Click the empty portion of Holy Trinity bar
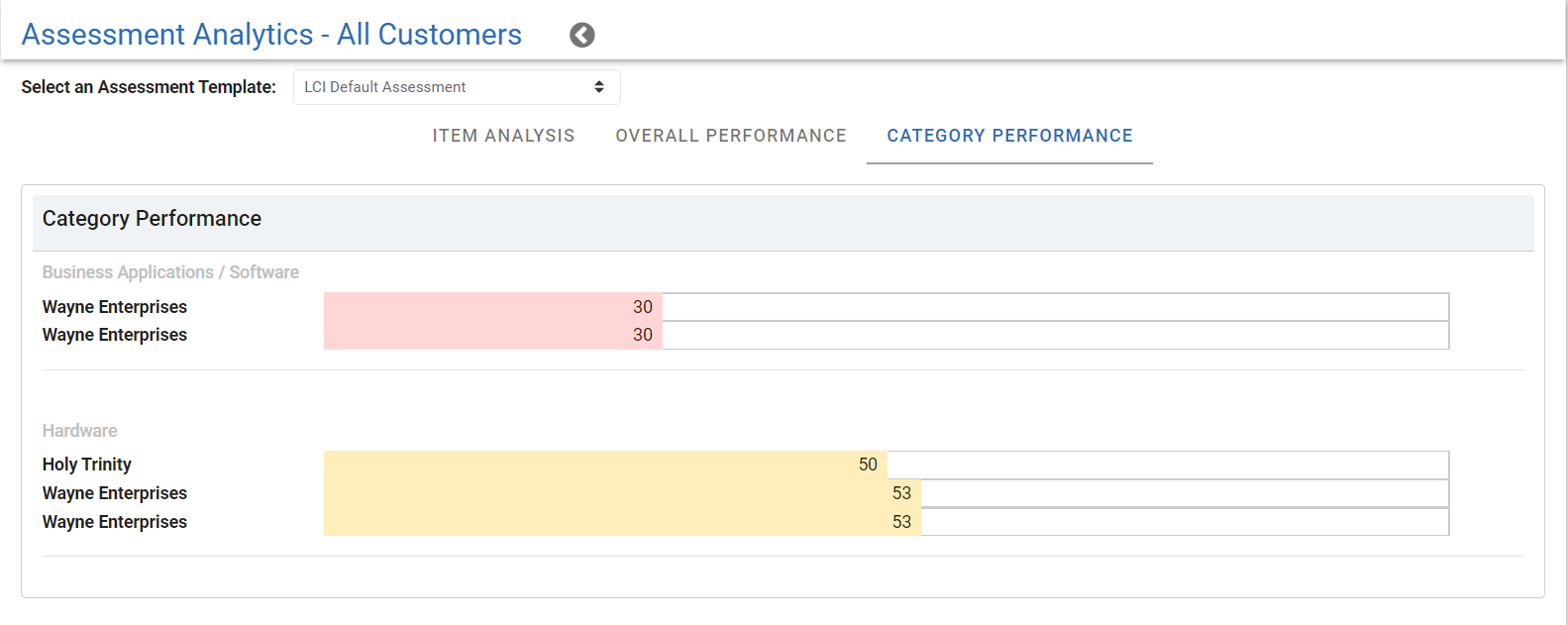 1168,465
